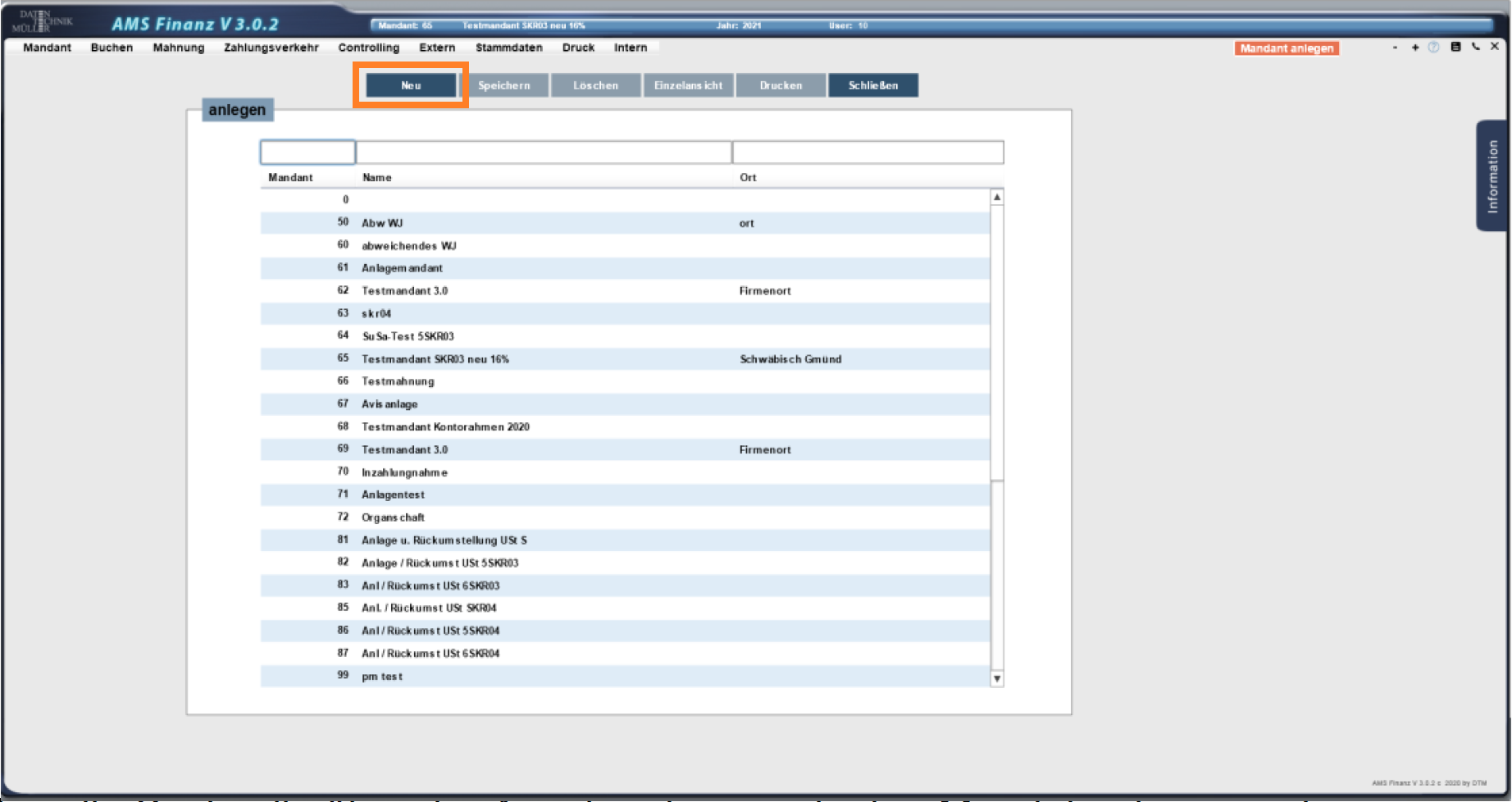Select row 65 Testmandant SKR03 neu 16%
Viewport: 1512px width, 802px height.
click(x=435, y=359)
